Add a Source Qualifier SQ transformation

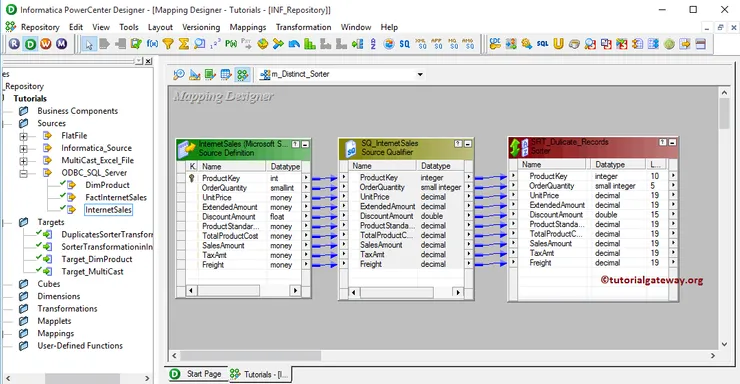pyautogui.click(x=404, y=44)
